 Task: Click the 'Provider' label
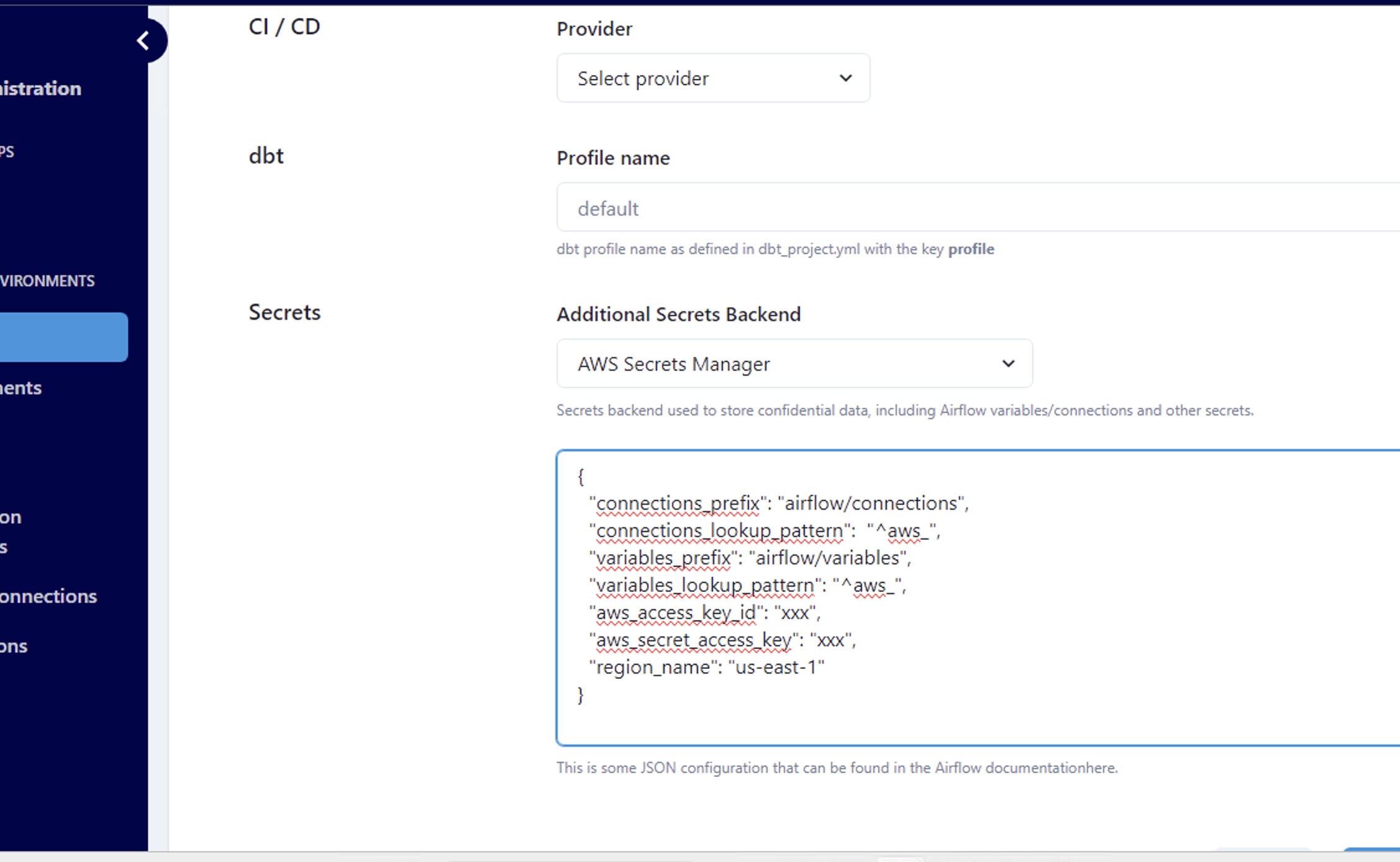pos(594,29)
